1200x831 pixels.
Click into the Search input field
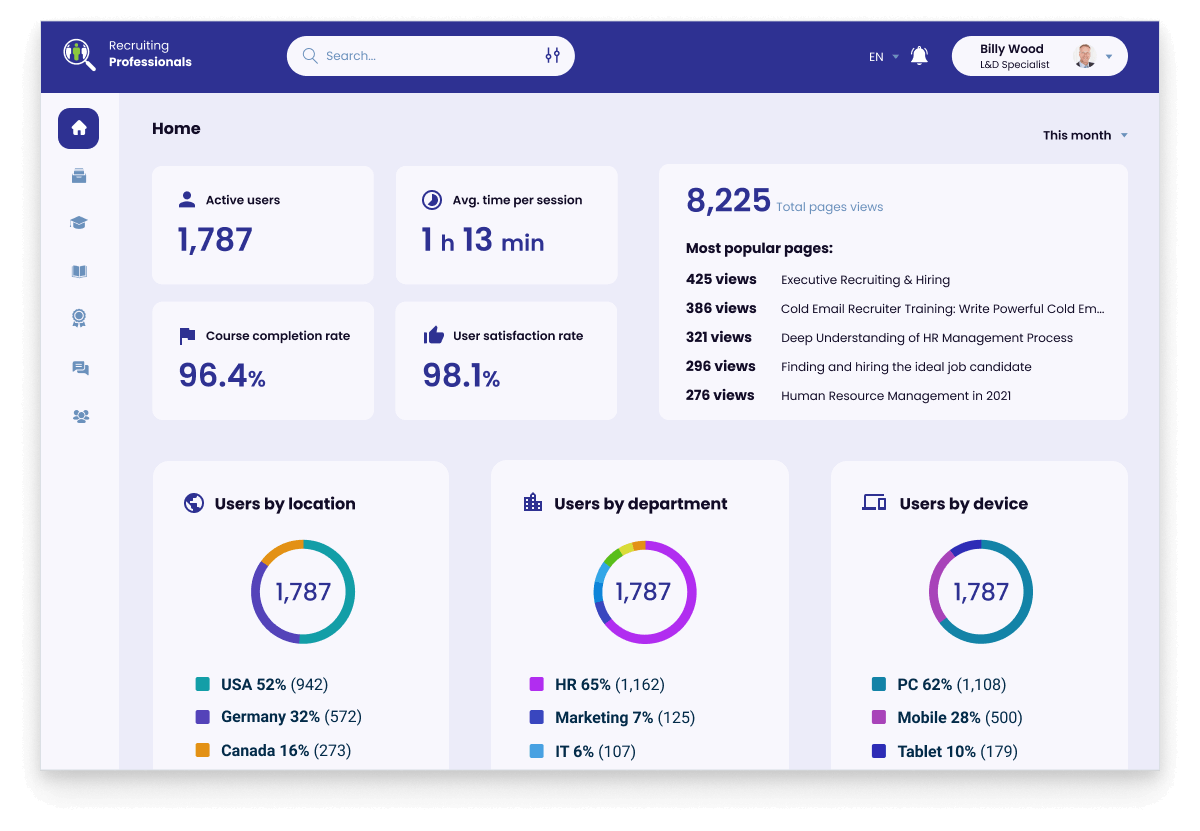425,56
